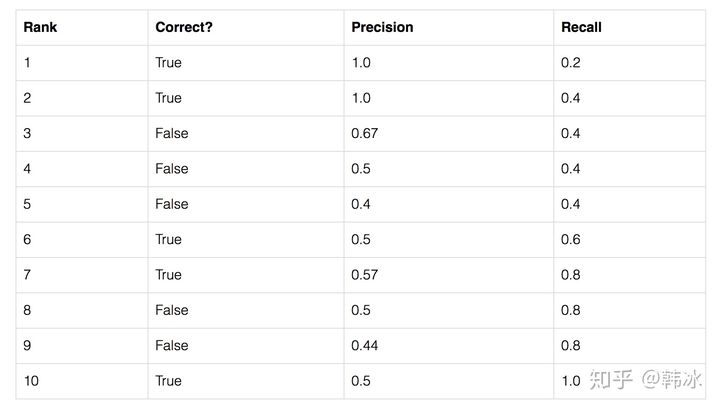This screenshot has height=408, width=720.
Task: Select the rank 10 cell
Action: pos(31,381)
